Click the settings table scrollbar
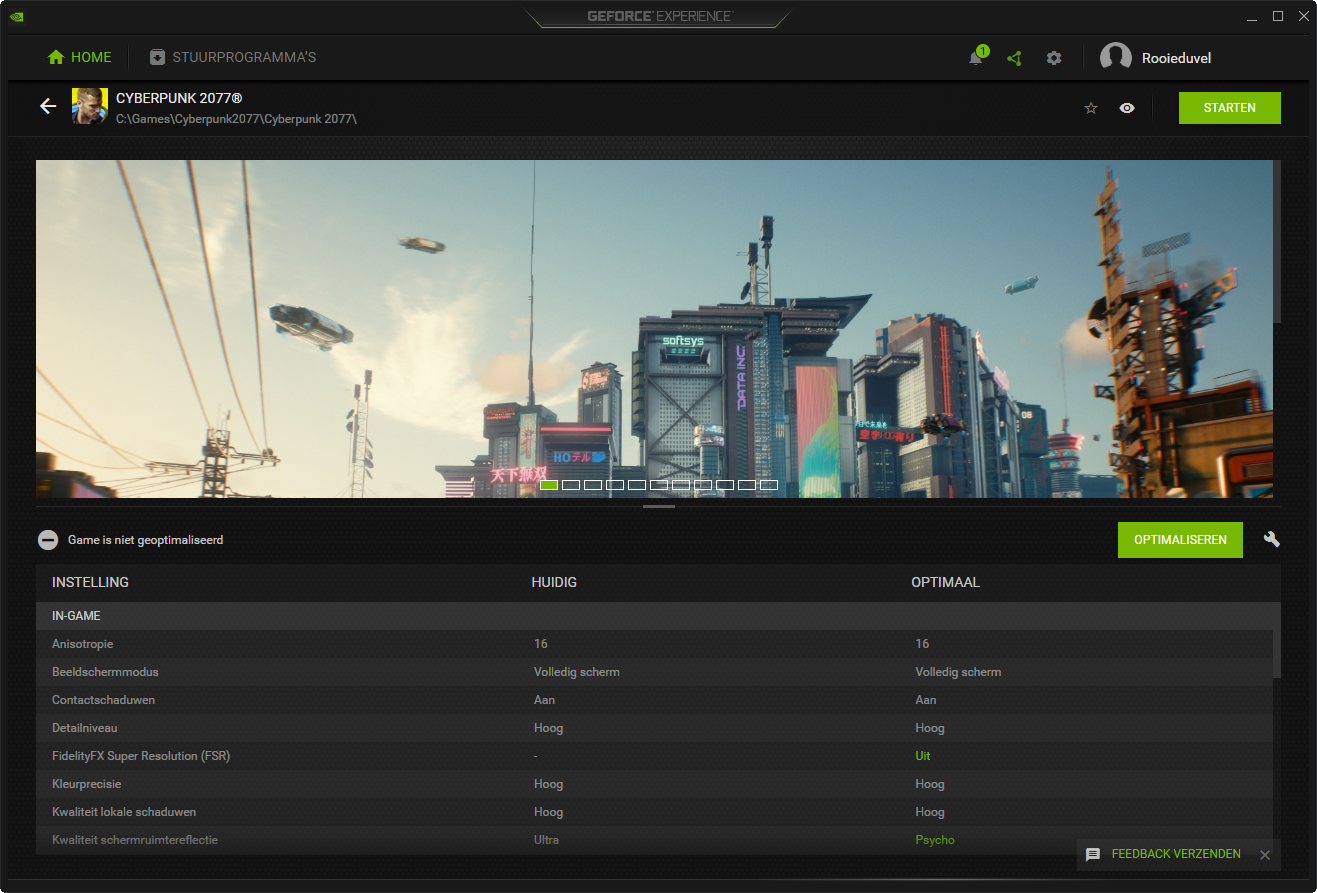Viewport: 1317px width, 893px height. pos(1277,654)
